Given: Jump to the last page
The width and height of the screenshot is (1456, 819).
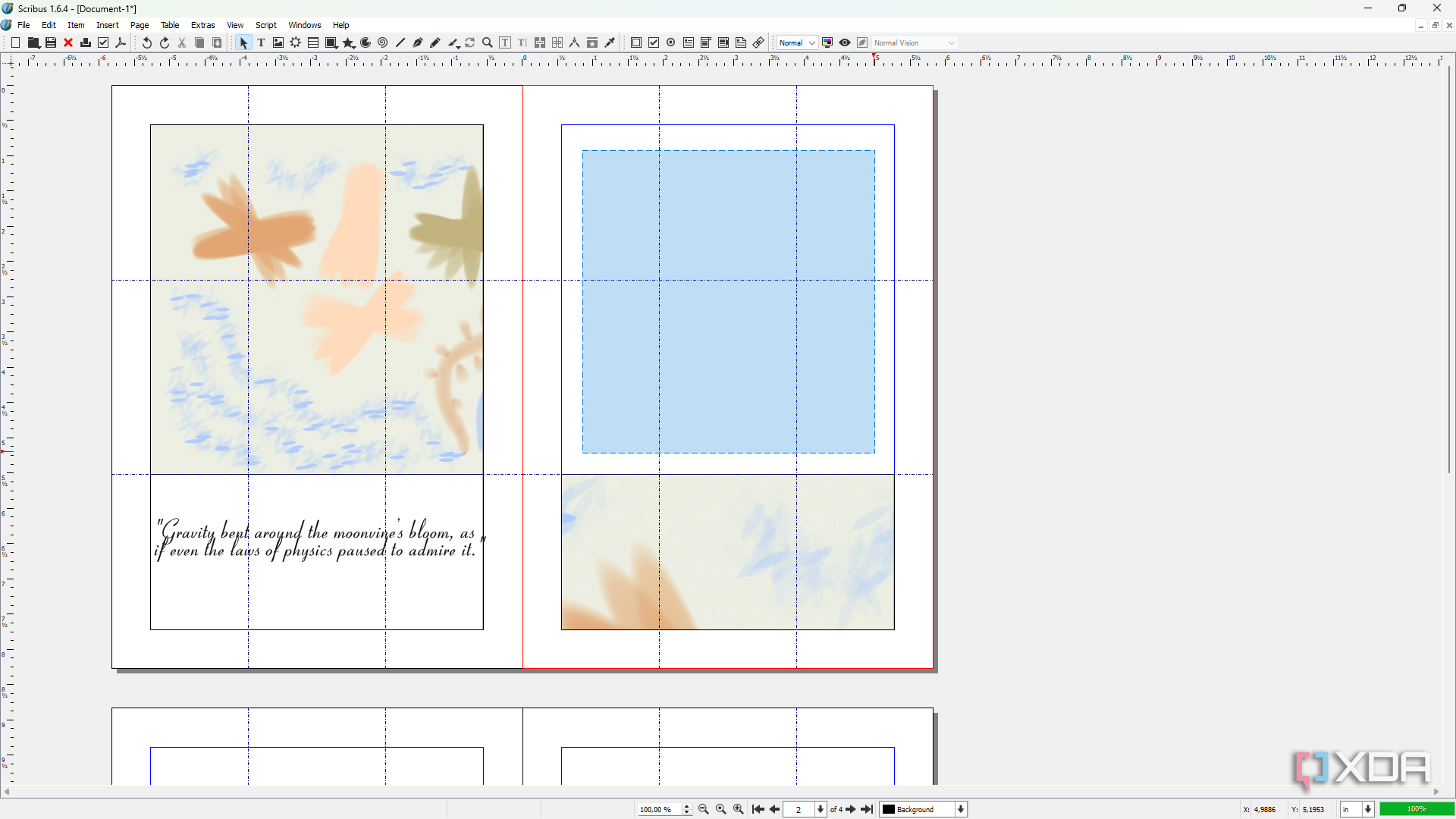Looking at the screenshot, I should point(868,809).
